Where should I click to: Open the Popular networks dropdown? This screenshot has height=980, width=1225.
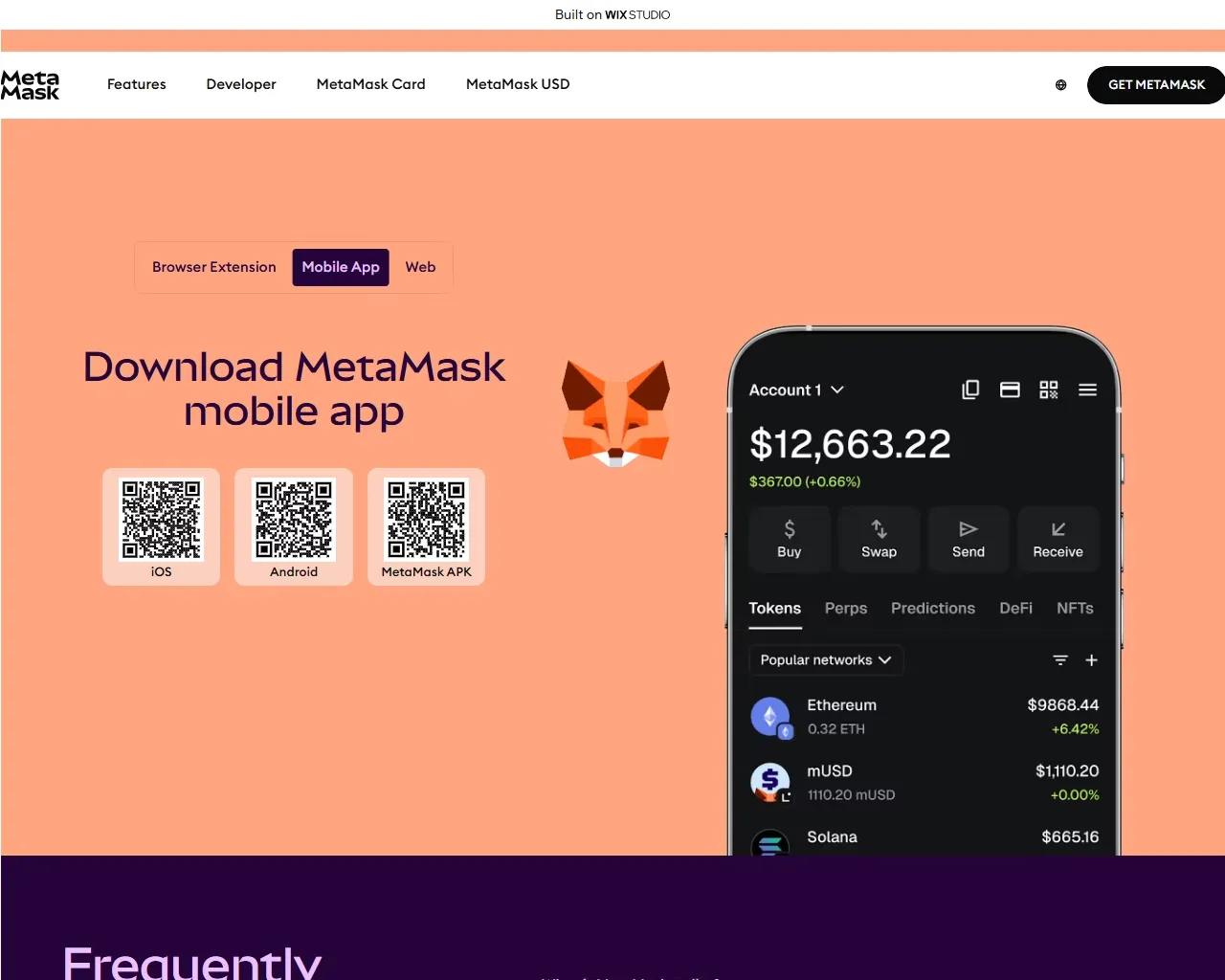point(826,660)
